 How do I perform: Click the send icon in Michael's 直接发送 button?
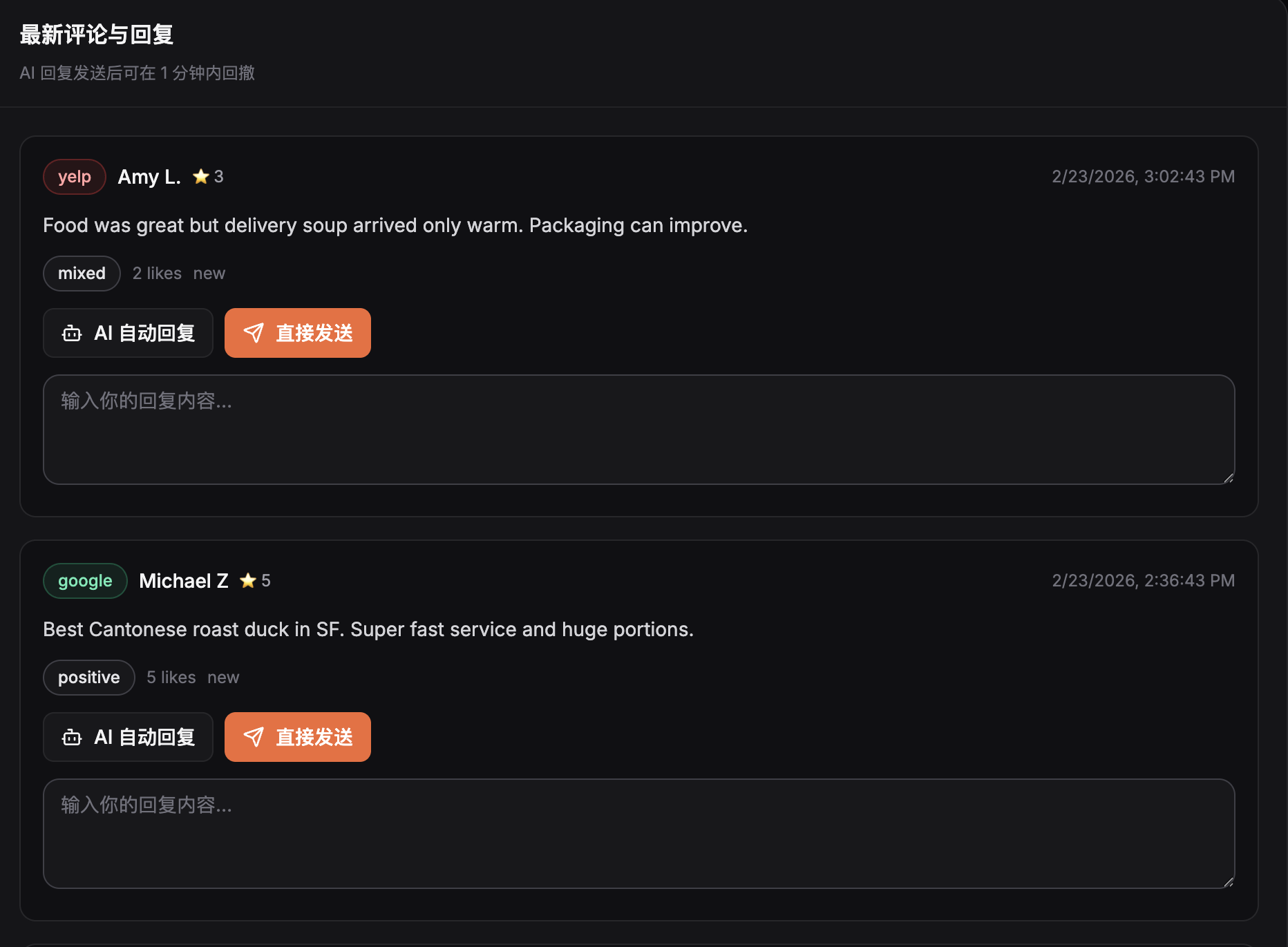[x=255, y=737]
